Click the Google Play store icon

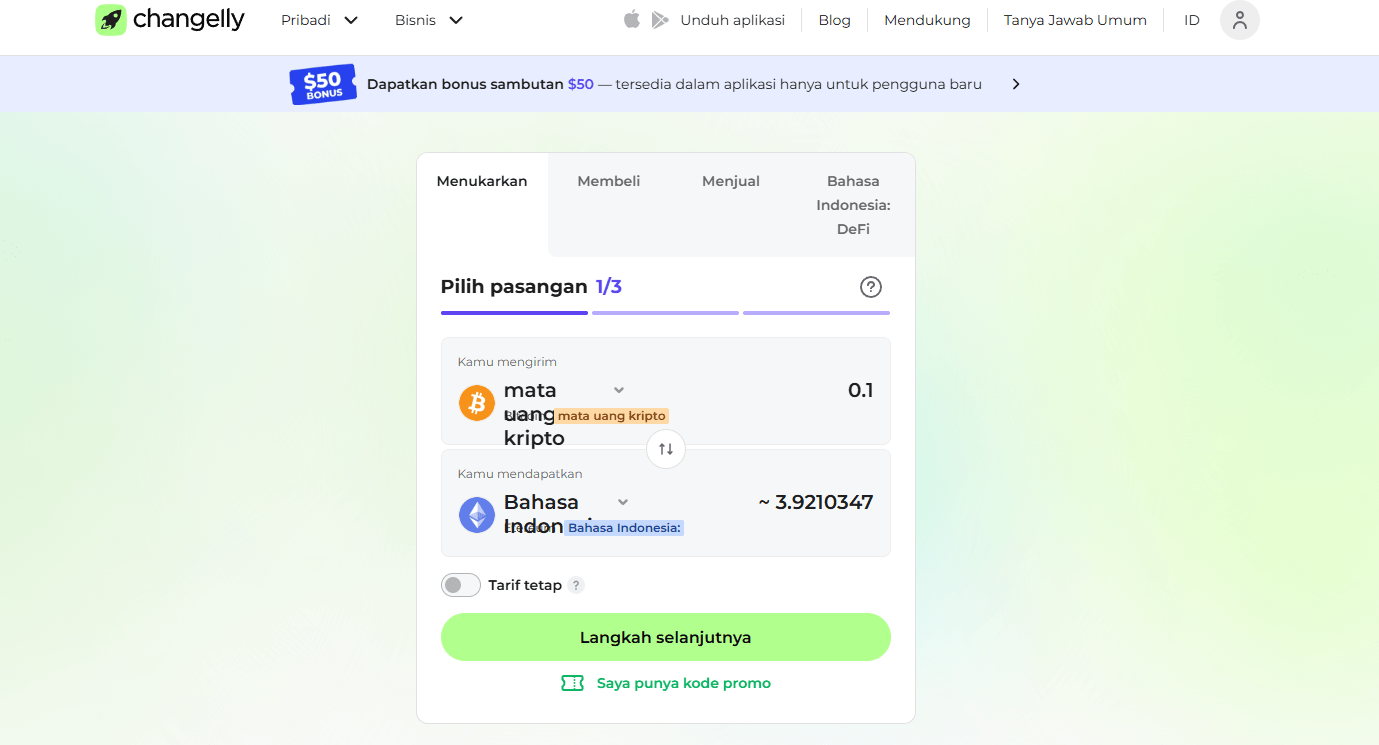pos(660,20)
